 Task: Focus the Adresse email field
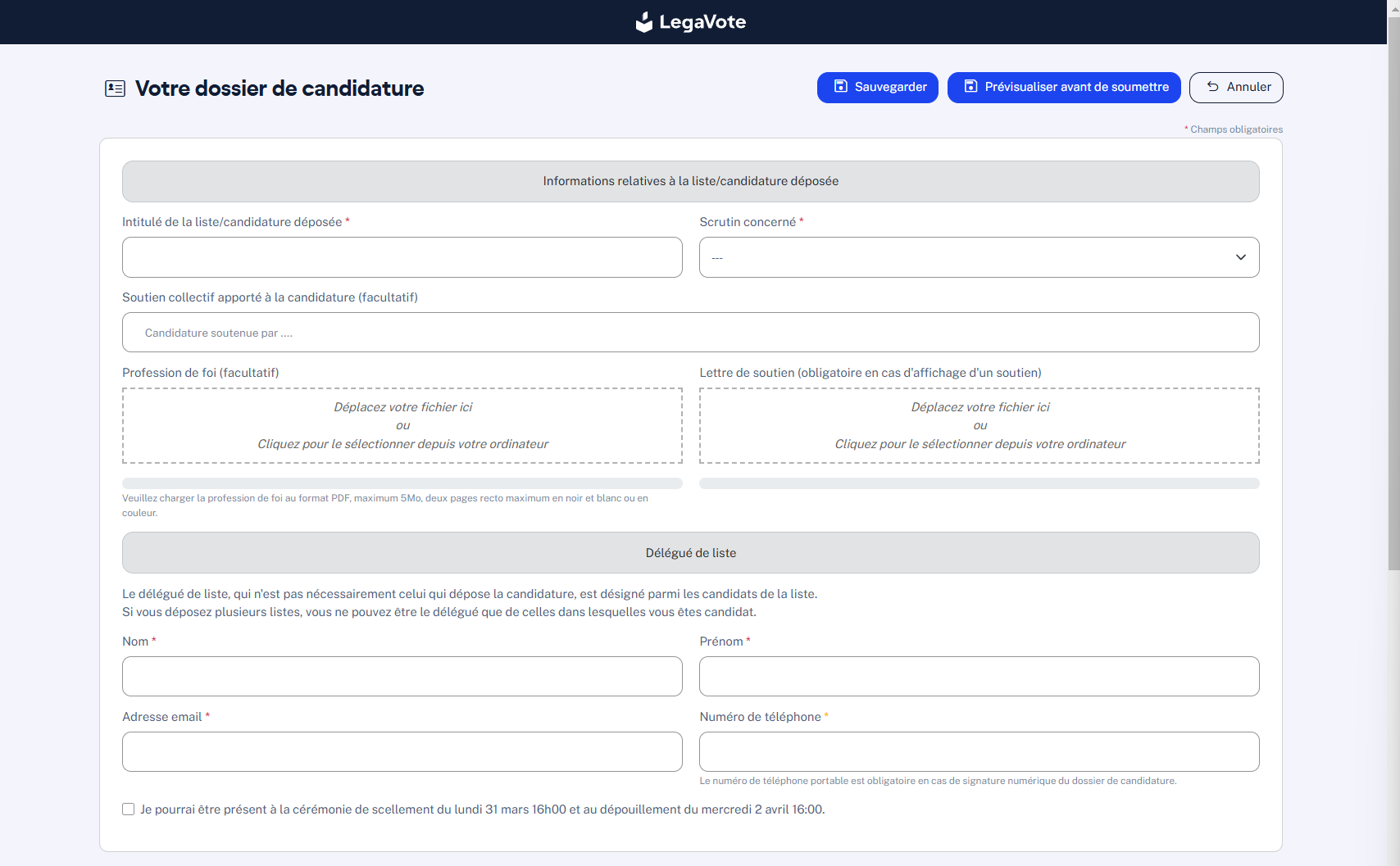pos(402,752)
